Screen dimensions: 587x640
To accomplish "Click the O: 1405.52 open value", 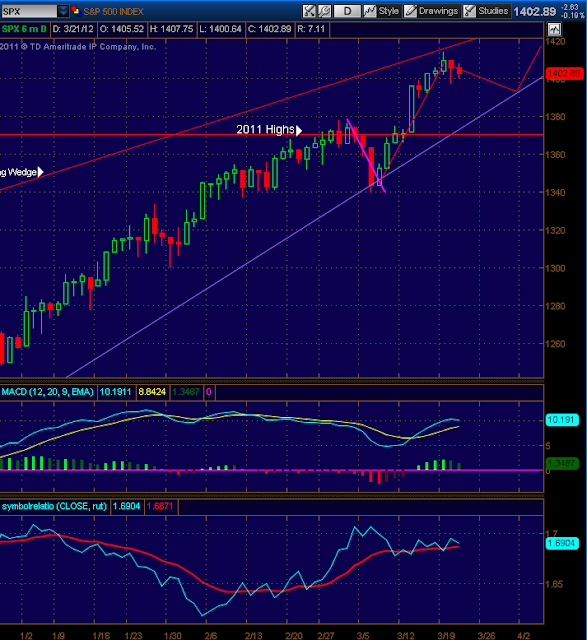I will [122, 29].
